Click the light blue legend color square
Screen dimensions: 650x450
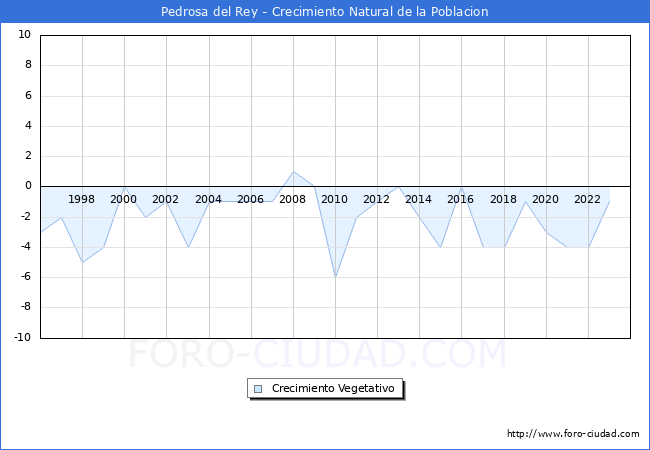click(x=259, y=388)
